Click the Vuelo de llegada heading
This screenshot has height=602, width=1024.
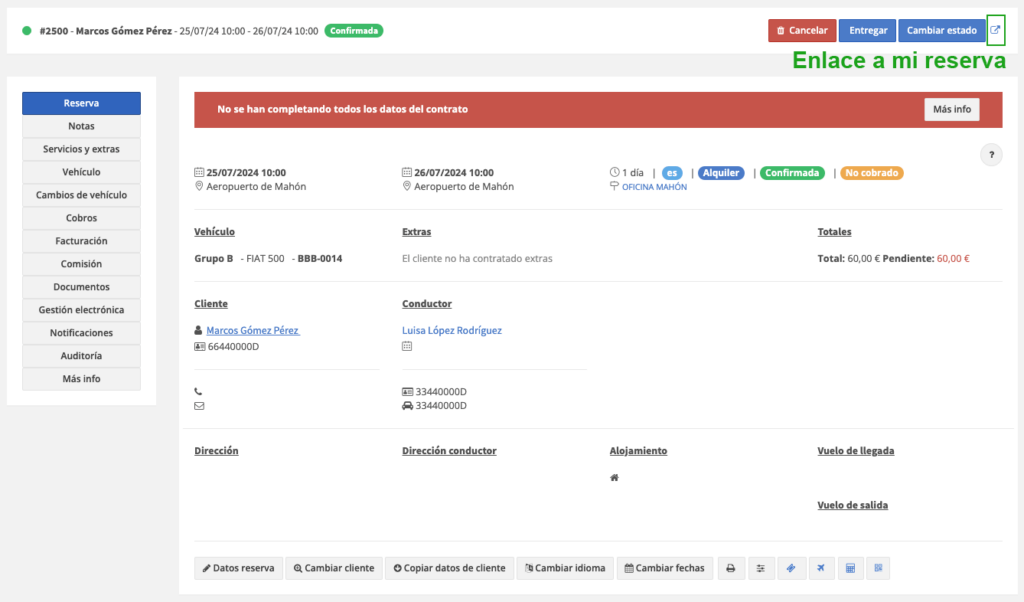click(856, 451)
